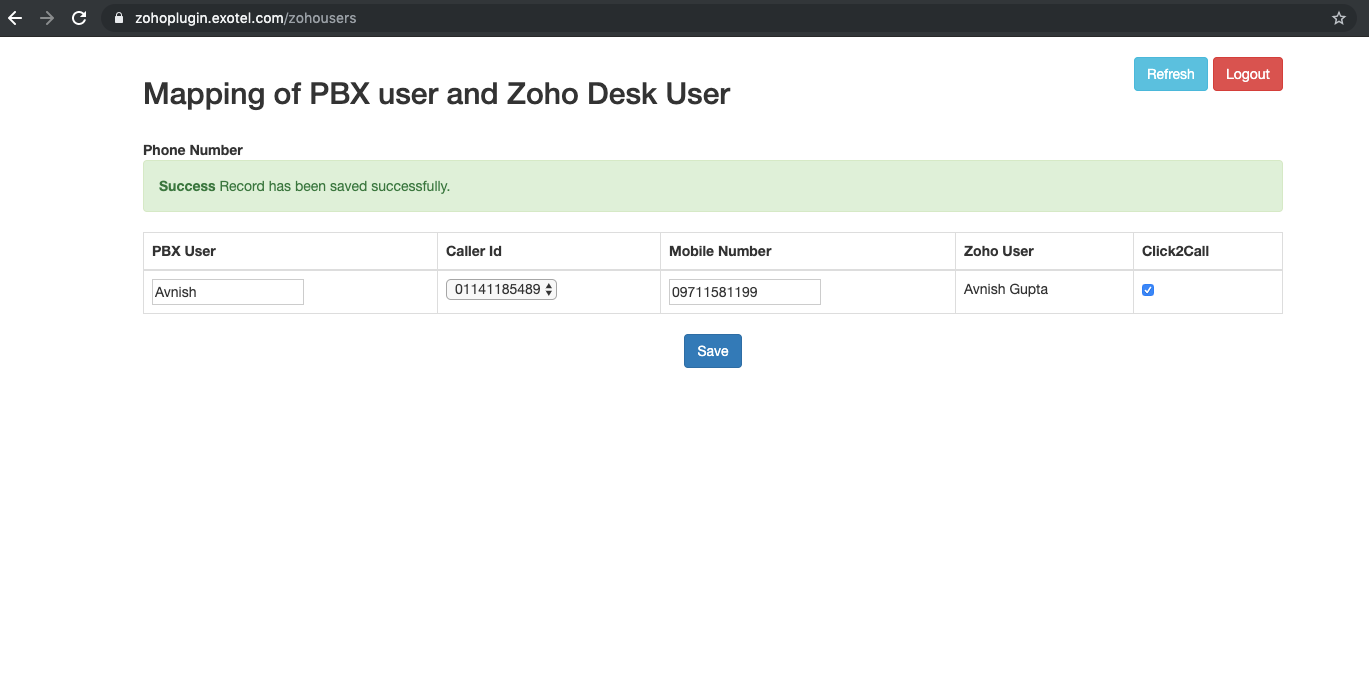Edit Mobile Number field 09711581199
1369x686 pixels.
click(x=745, y=292)
